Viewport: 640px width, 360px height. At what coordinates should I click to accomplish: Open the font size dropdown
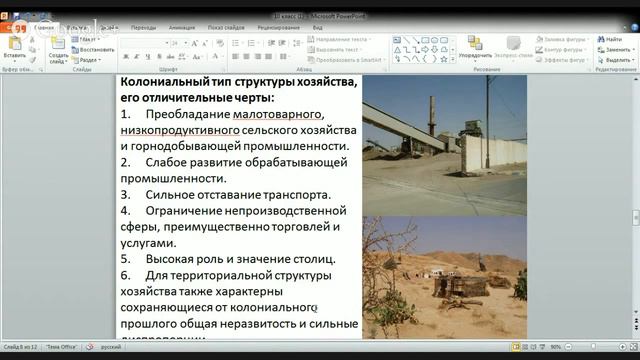(x=186, y=43)
